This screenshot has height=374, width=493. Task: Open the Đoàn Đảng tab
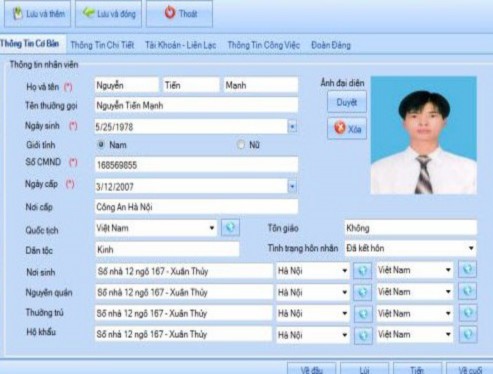coord(331,45)
